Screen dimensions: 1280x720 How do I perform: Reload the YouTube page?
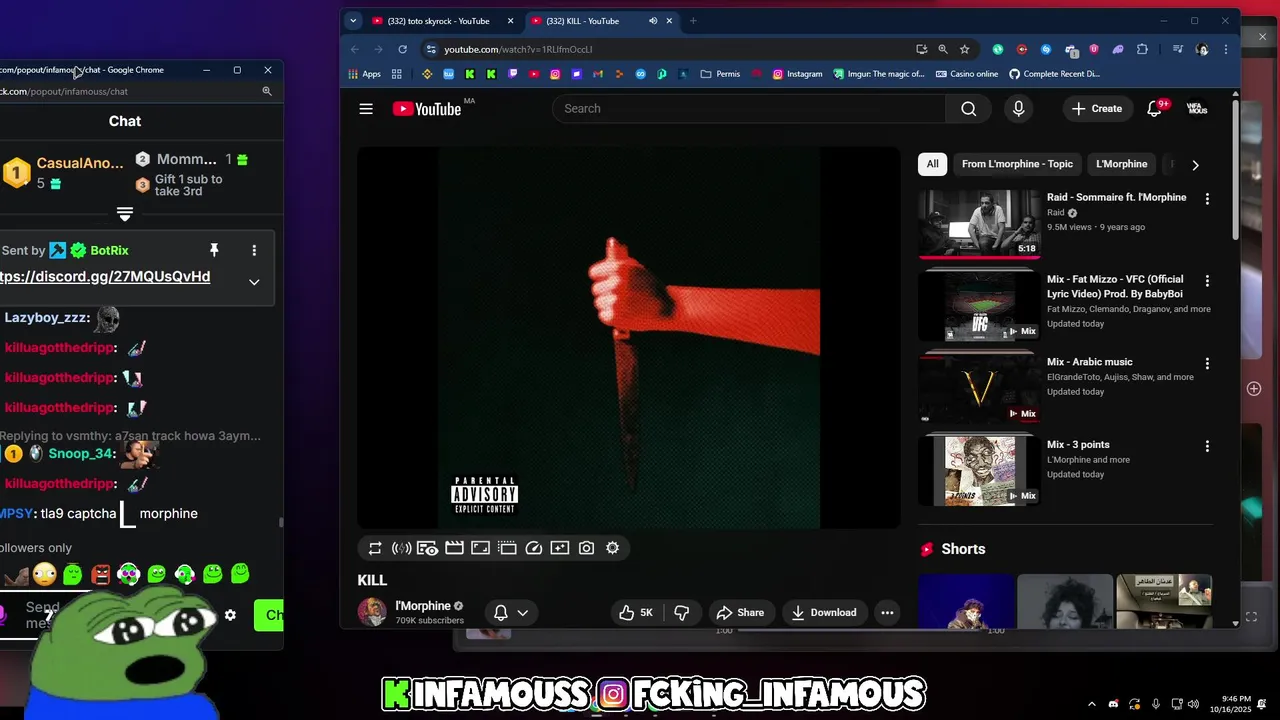[x=402, y=49]
